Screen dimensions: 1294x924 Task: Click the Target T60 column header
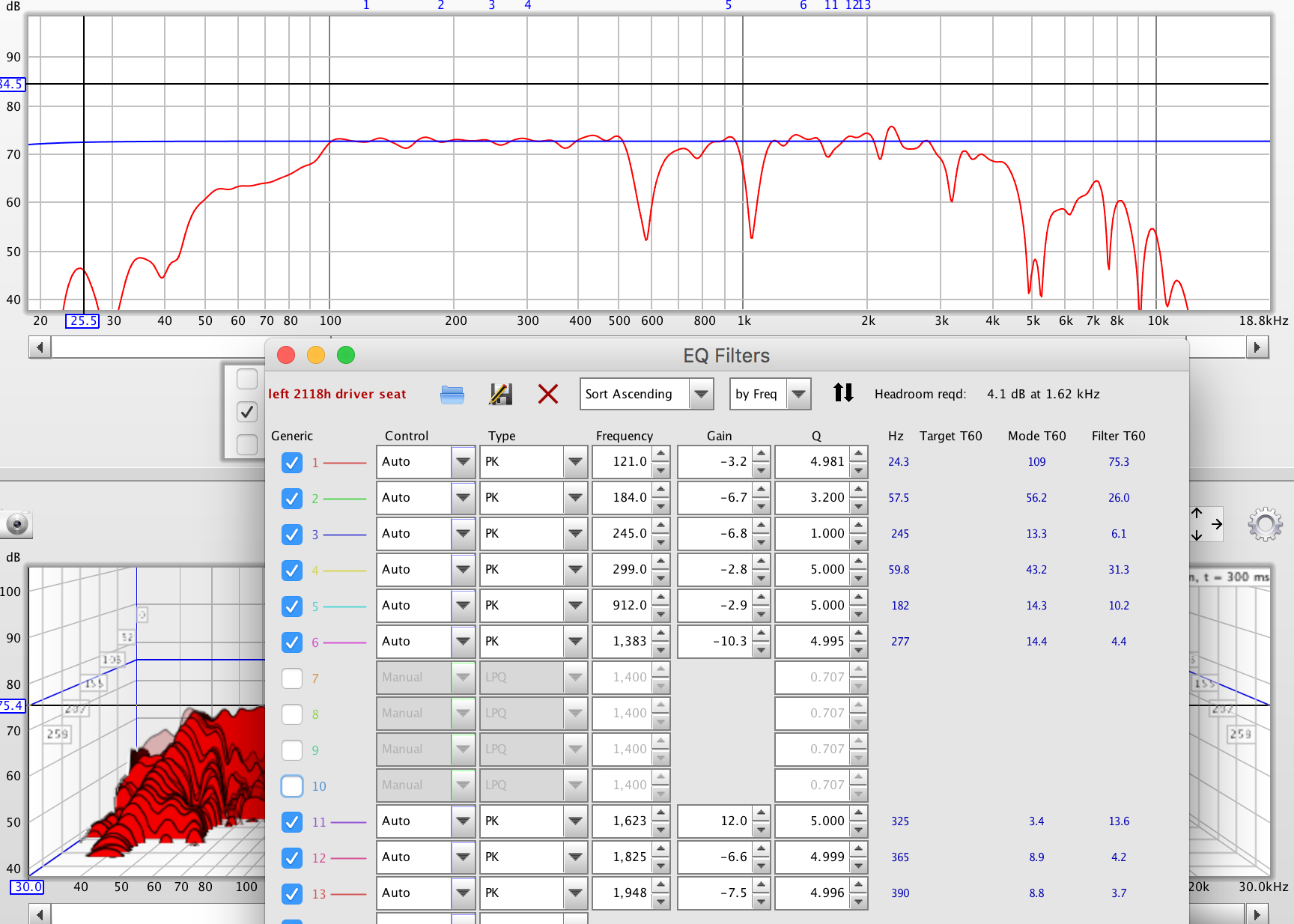pos(950,436)
